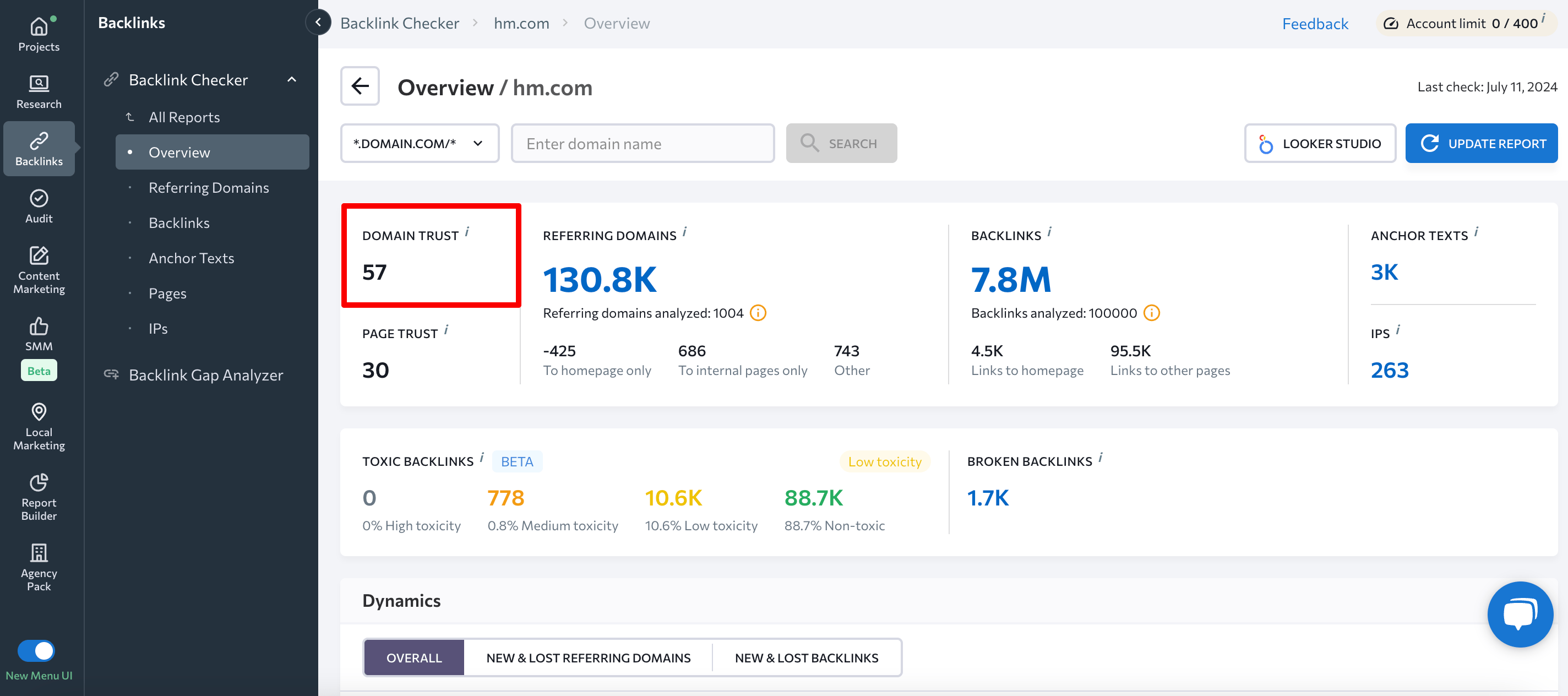Select the Referring Domains menu item

209,187
